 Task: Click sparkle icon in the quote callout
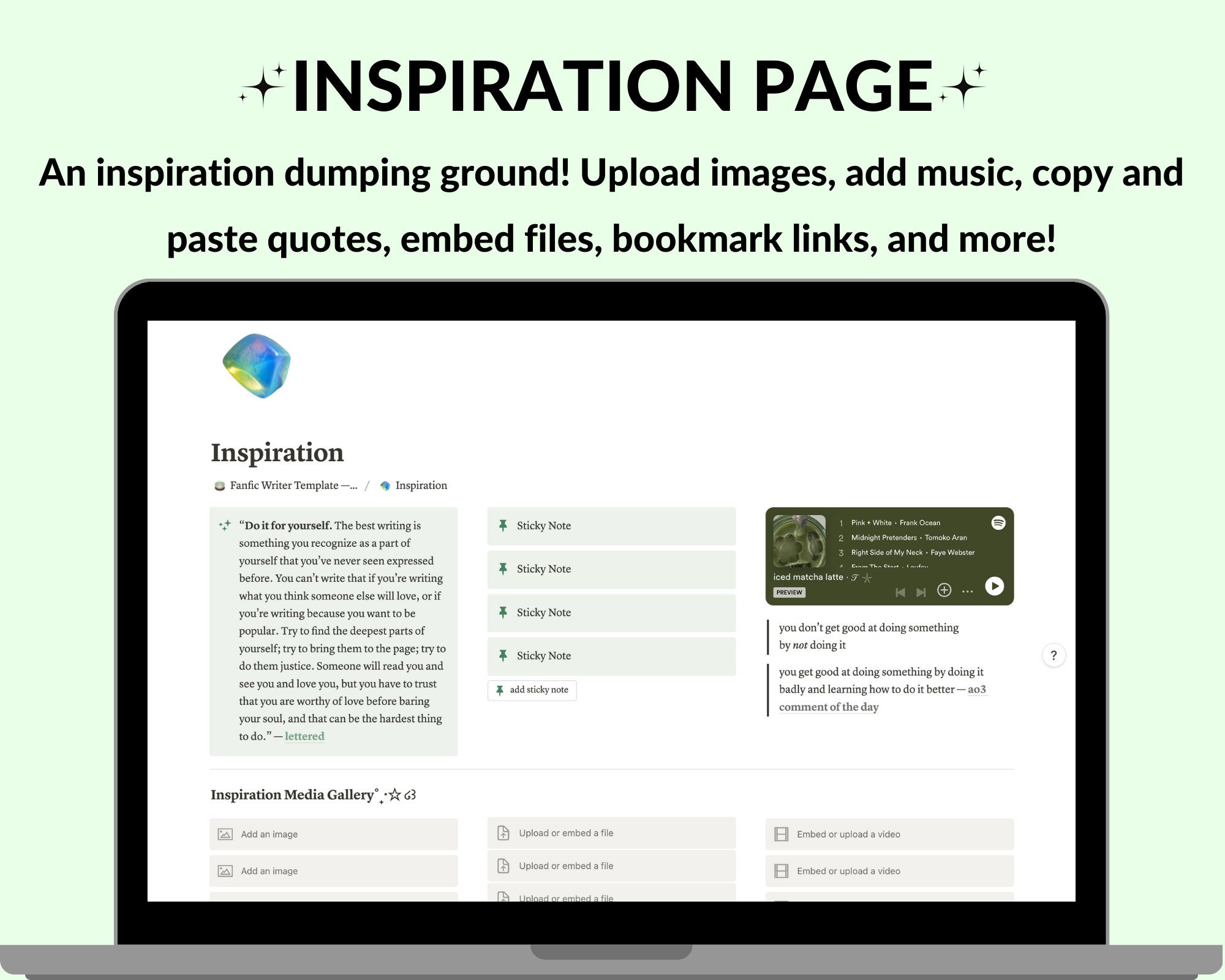click(225, 525)
